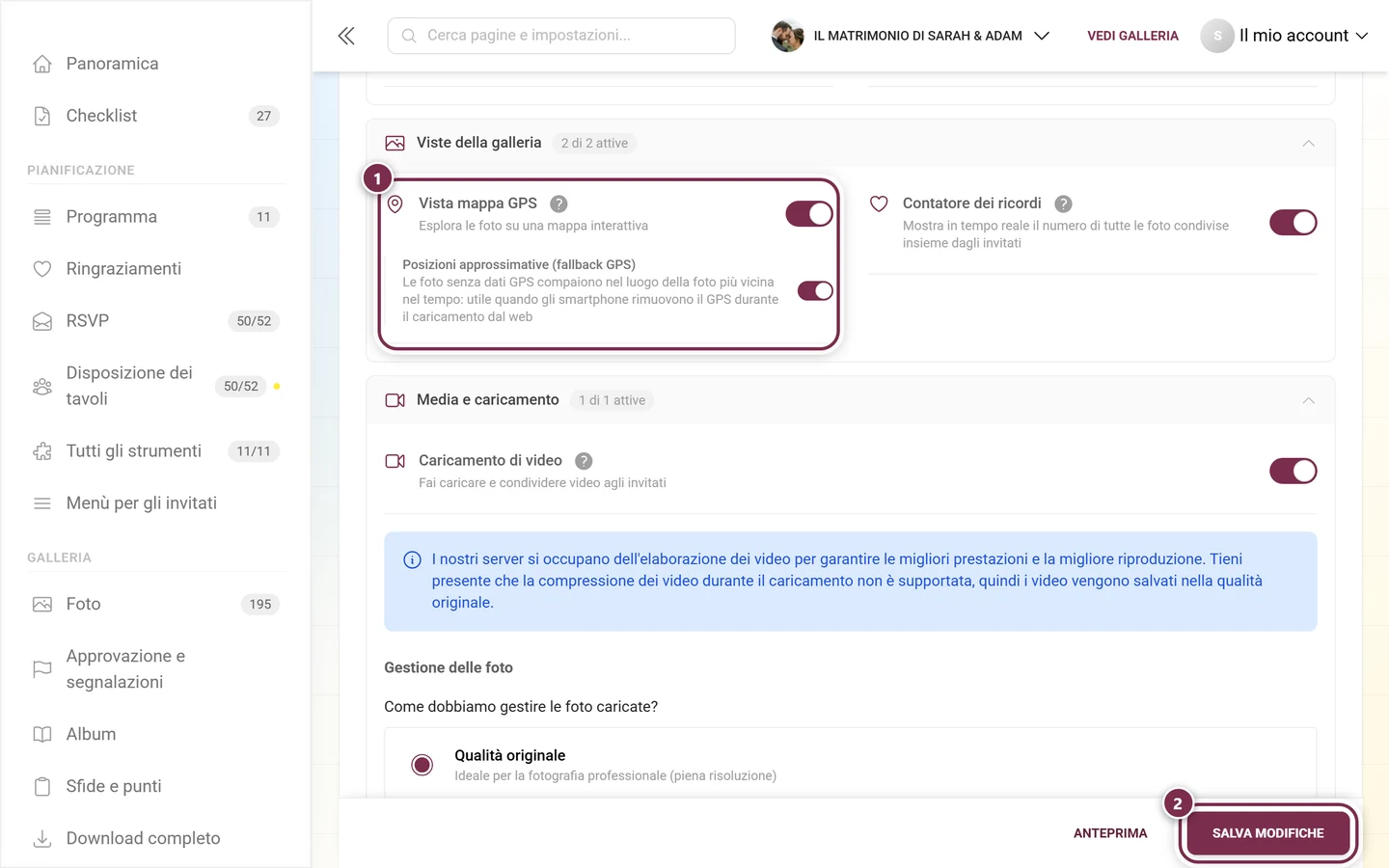This screenshot has height=868, width=1389.
Task: Disable the Contatore dei ricordi switch
Action: (x=1294, y=223)
